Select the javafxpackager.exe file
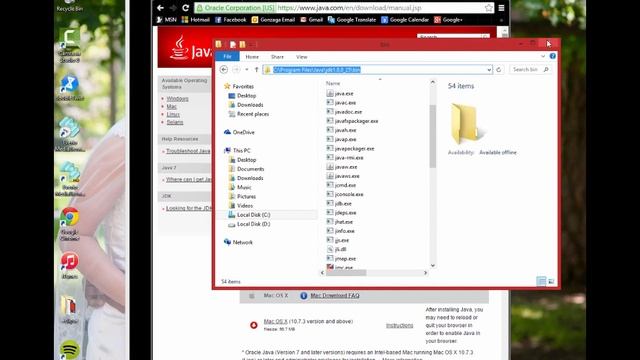The image size is (640, 360). [x=352, y=121]
